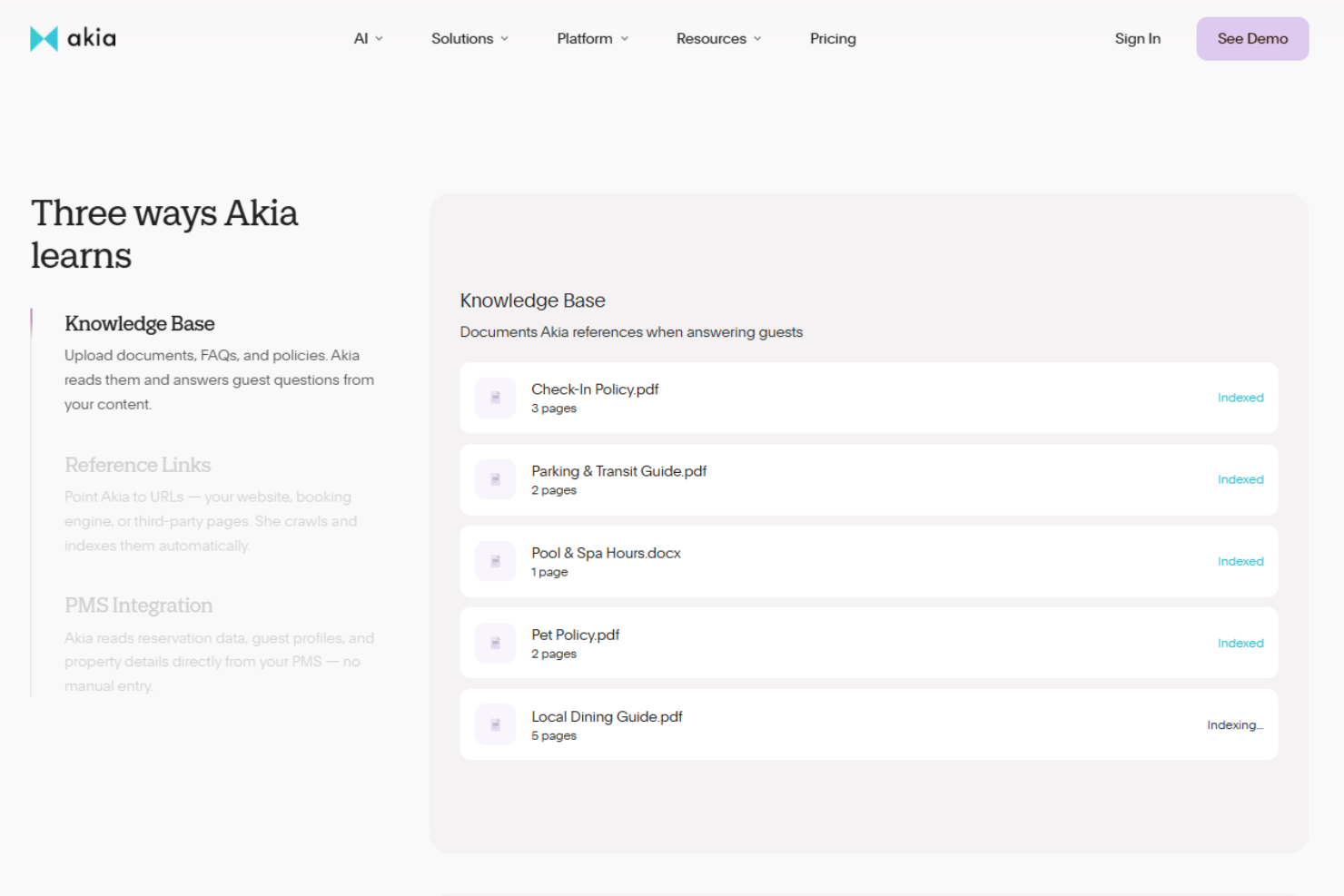Expand the Platform dropdown
The image size is (1344, 896).
pos(591,38)
